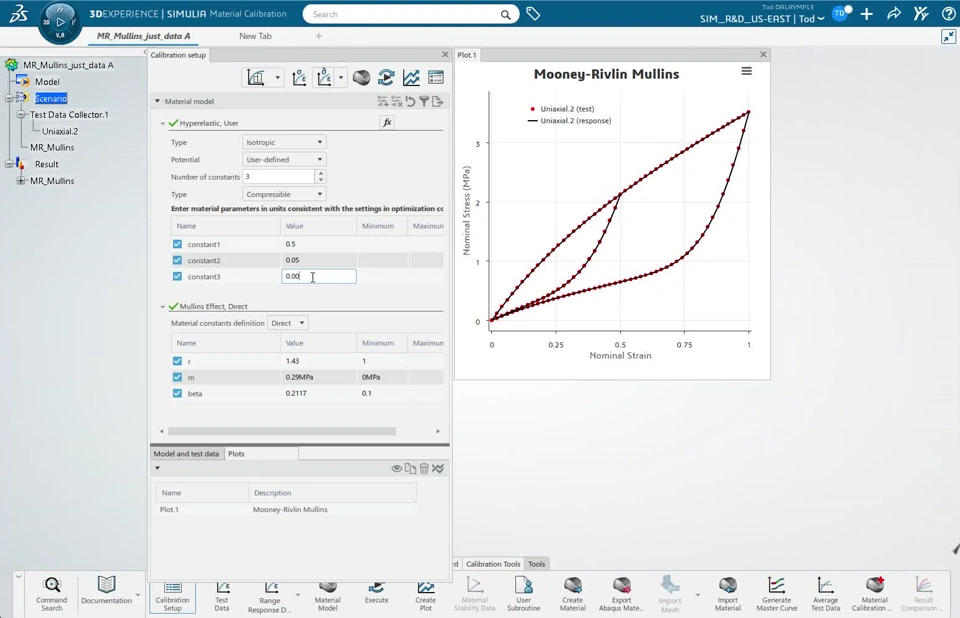Open the Tools tab in action bar
Screen dimensions: 960x618
pos(536,564)
